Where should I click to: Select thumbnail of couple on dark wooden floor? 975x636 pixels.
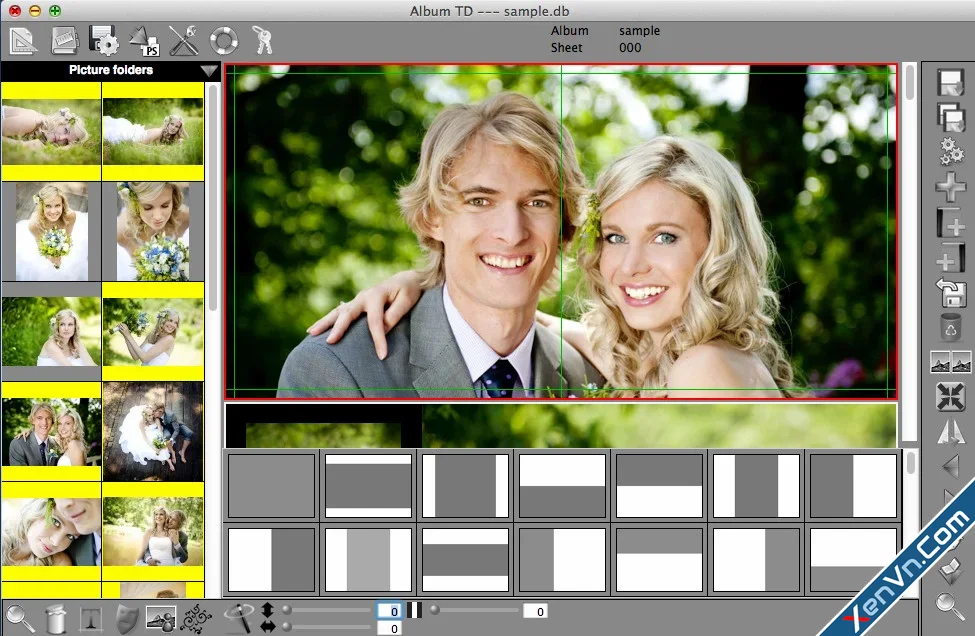tap(154, 431)
